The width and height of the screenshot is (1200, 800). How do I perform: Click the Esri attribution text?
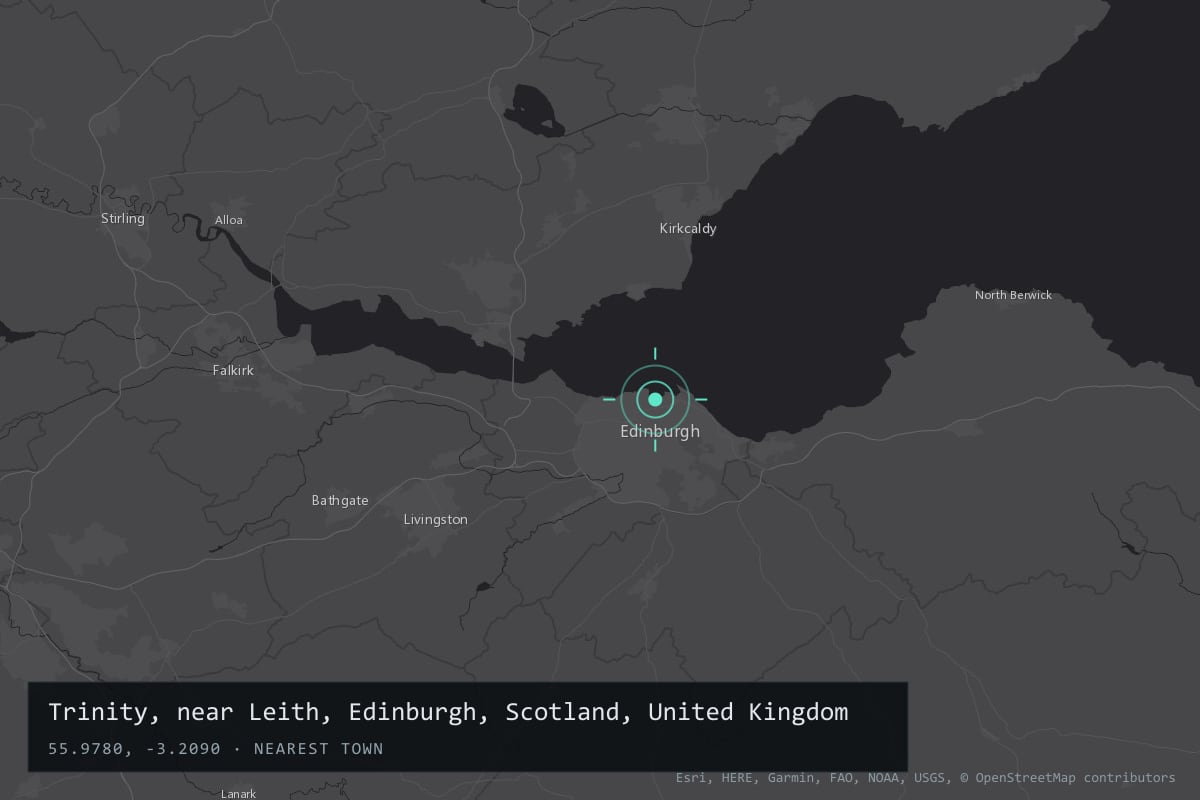pyautogui.click(x=694, y=777)
